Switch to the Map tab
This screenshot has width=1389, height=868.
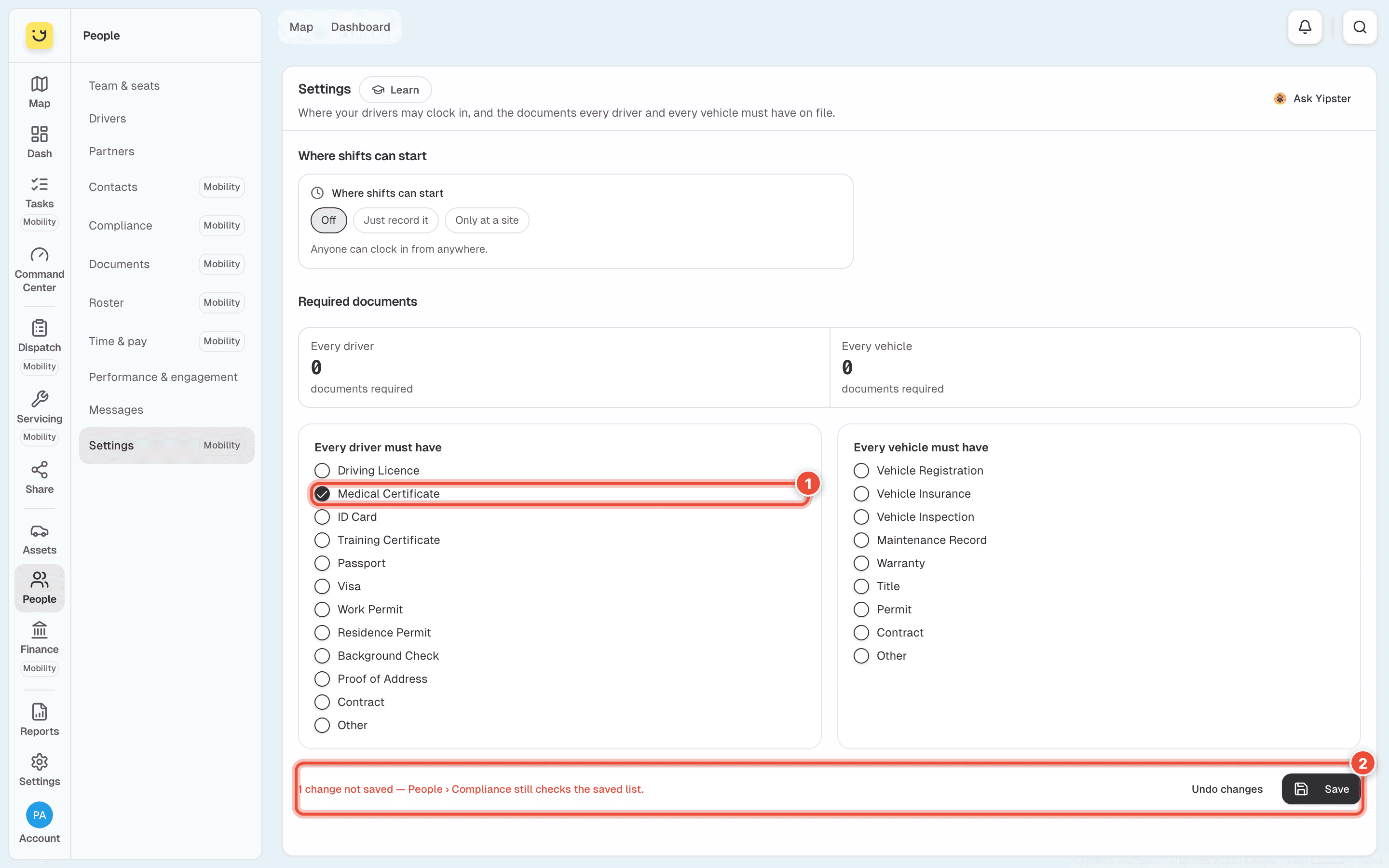(301, 27)
